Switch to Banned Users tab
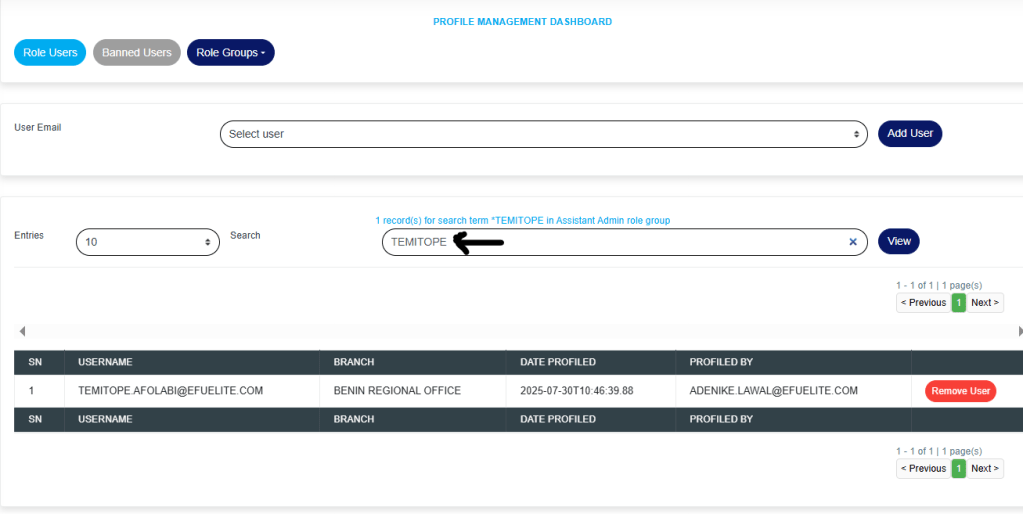Screen dimensions: 1023x514 click(137, 52)
